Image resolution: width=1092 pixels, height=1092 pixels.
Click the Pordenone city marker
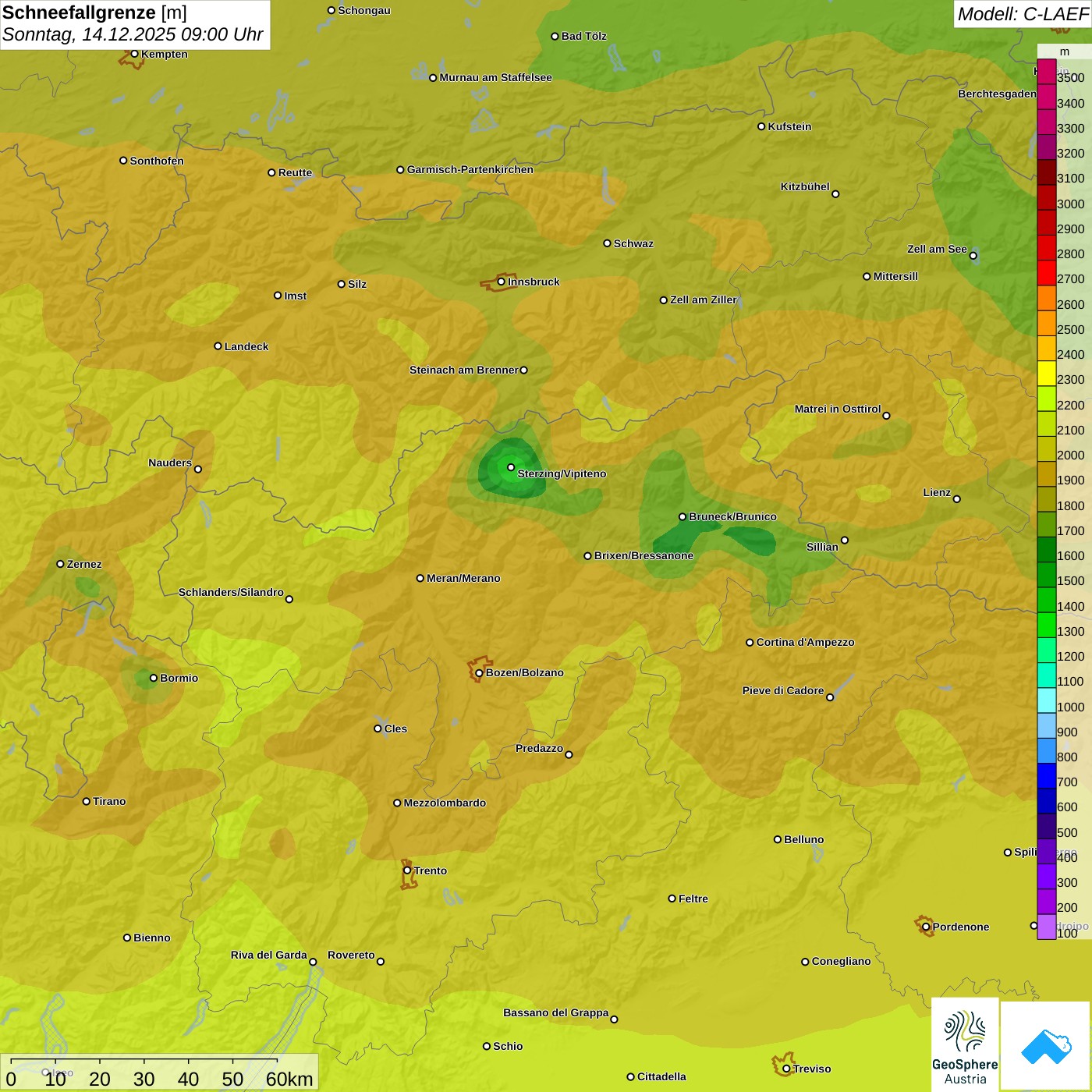pyautogui.click(x=926, y=927)
